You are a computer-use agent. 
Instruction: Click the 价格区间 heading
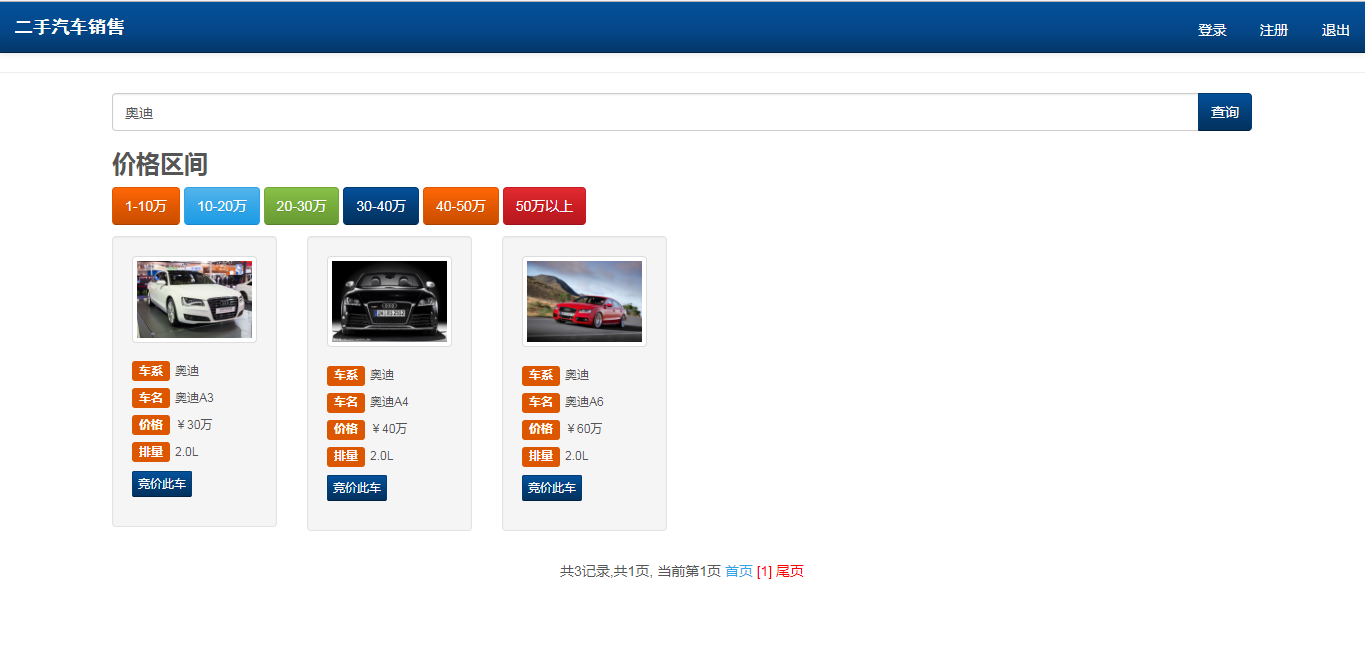(x=160, y=164)
